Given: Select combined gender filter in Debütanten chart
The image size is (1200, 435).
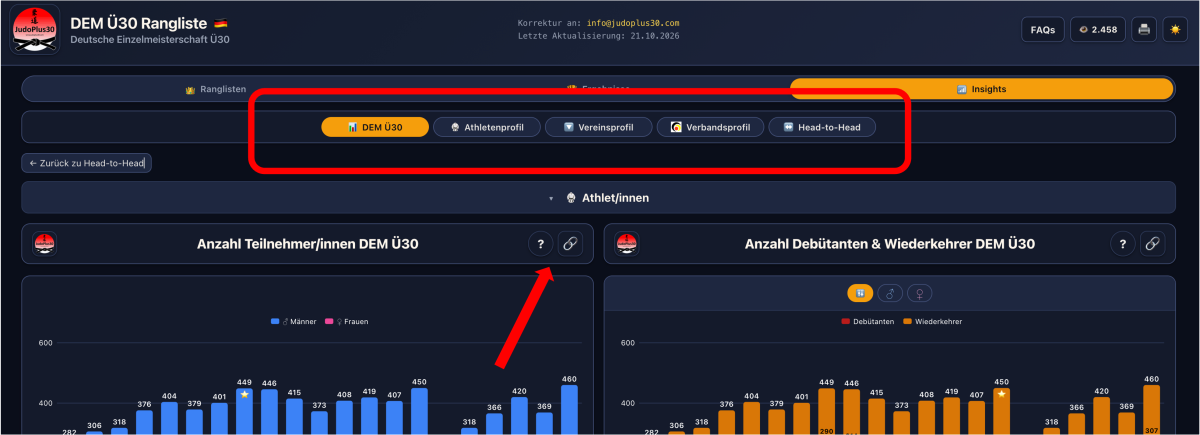Looking at the screenshot, I should point(860,293).
